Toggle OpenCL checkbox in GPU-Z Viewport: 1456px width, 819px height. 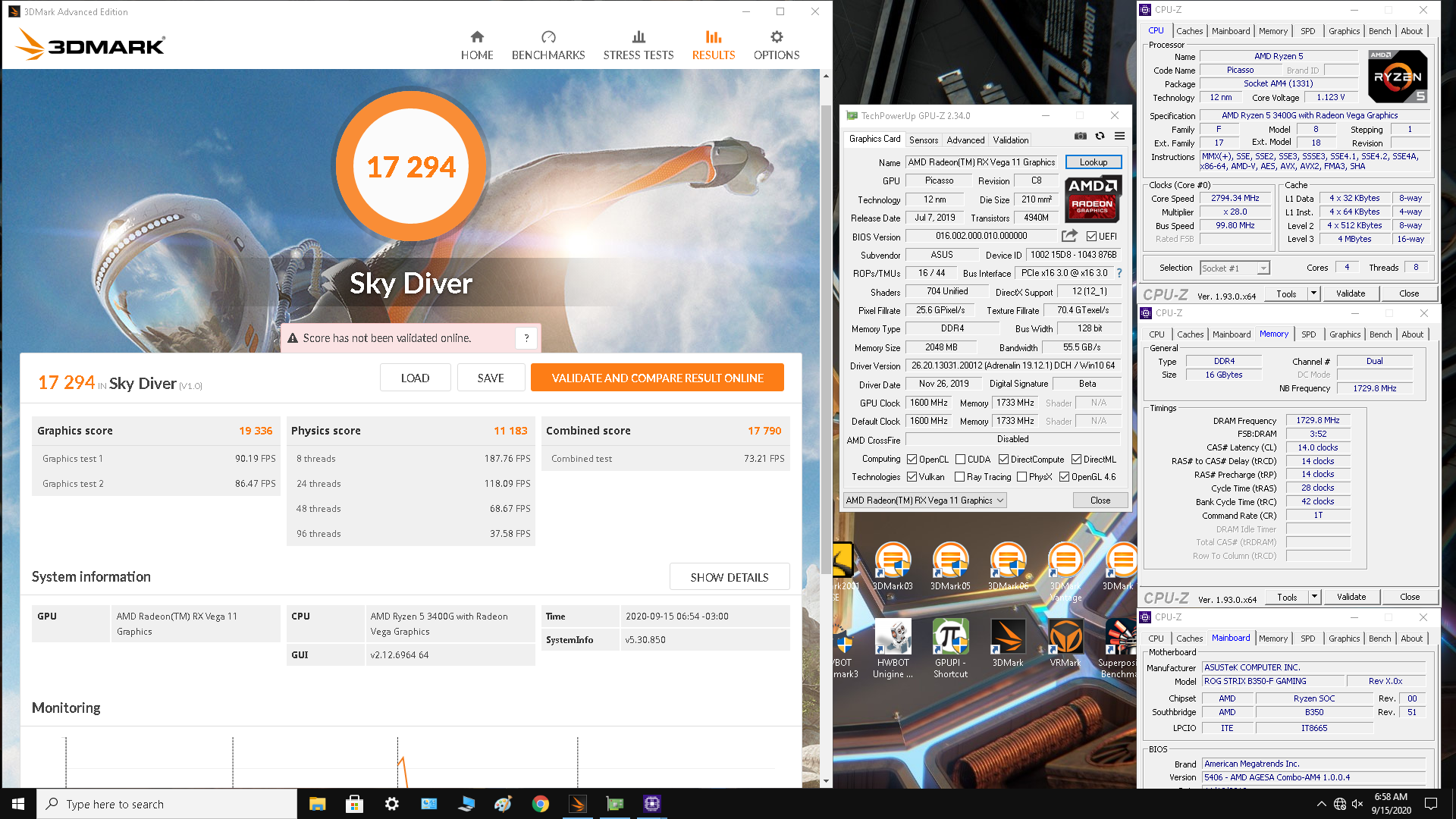tap(912, 460)
